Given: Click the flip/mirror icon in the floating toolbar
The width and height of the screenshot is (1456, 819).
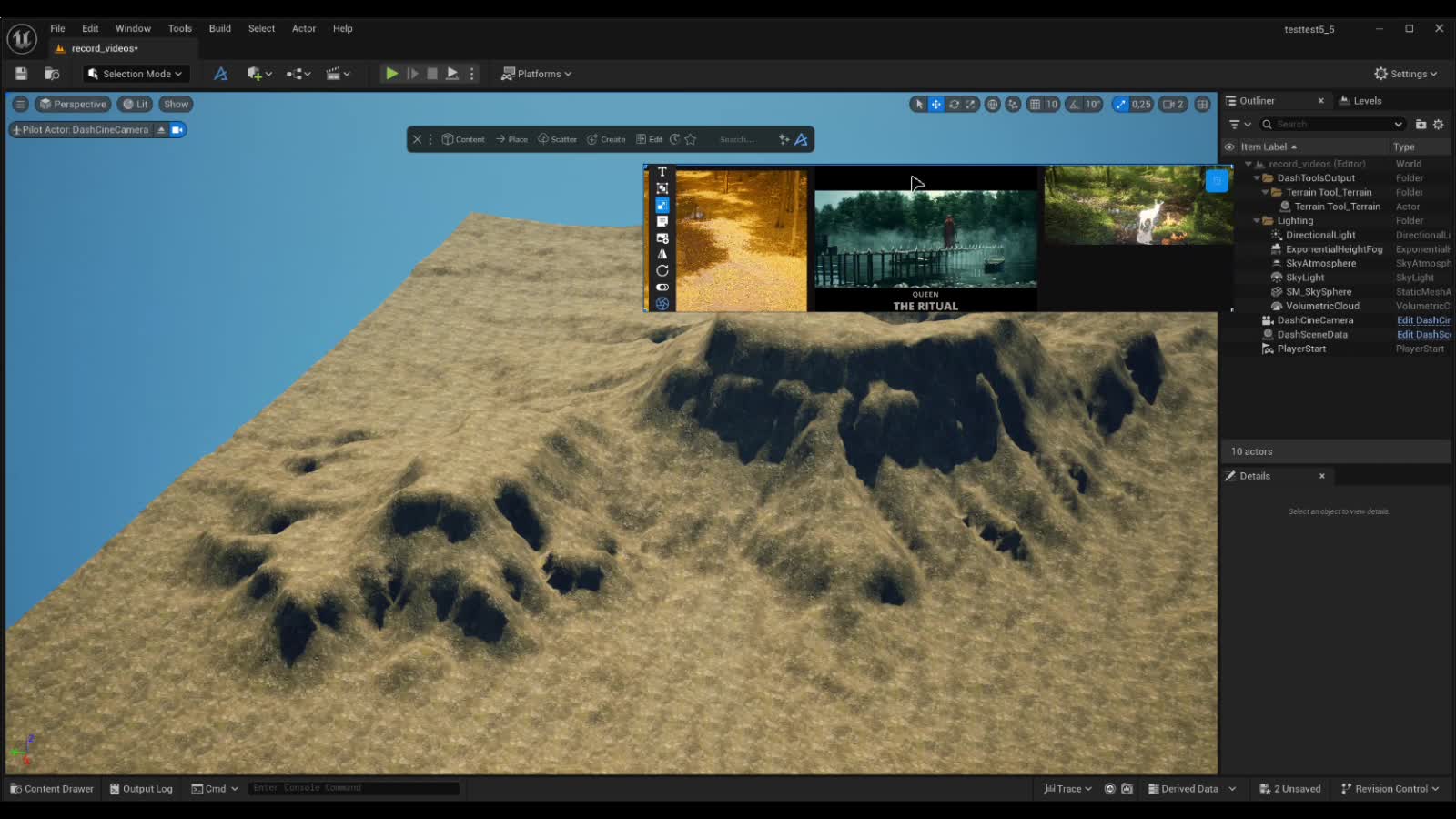Looking at the screenshot, I should (x=662, y=255).
